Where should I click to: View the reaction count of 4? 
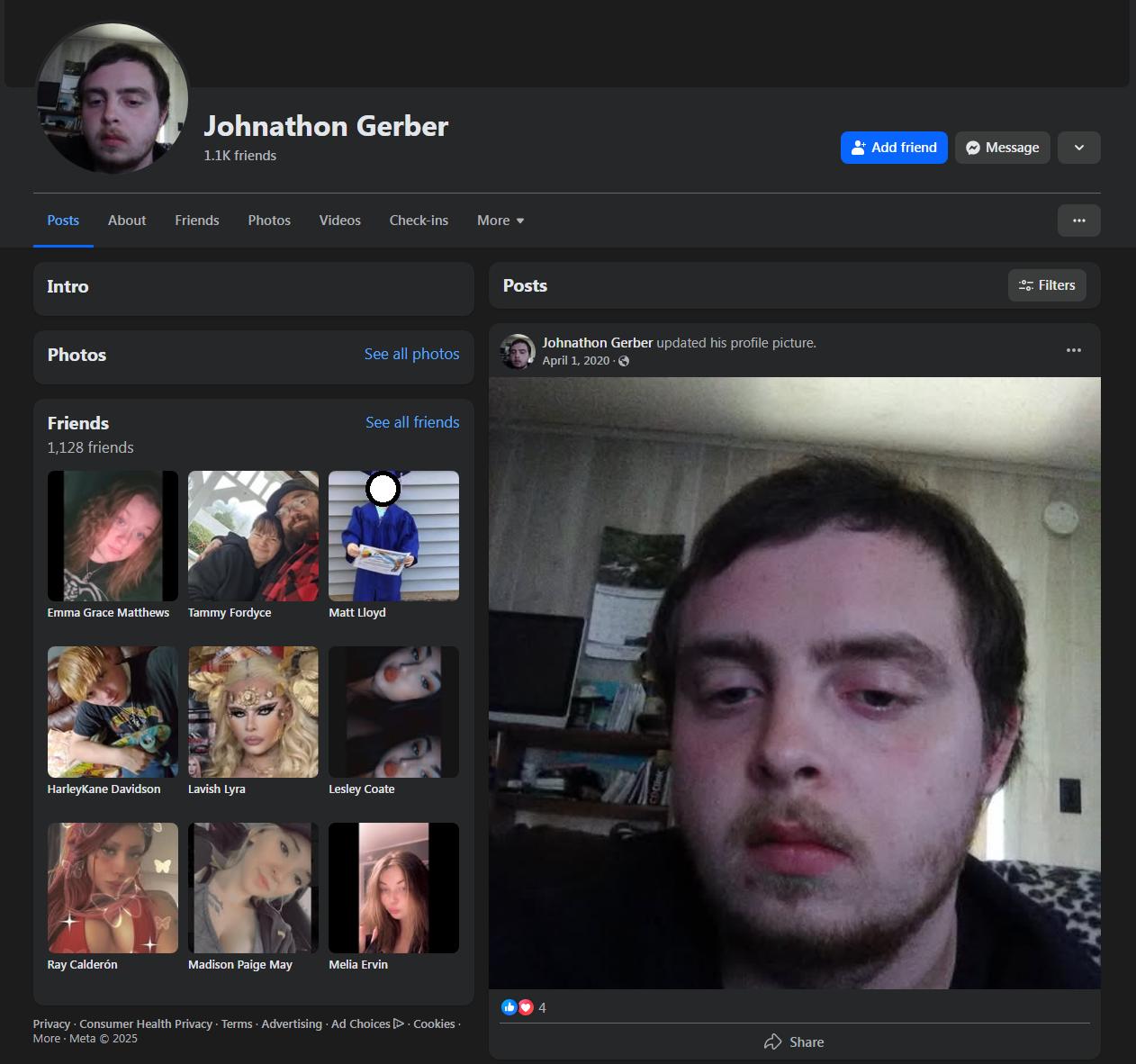pos(542,1007)
